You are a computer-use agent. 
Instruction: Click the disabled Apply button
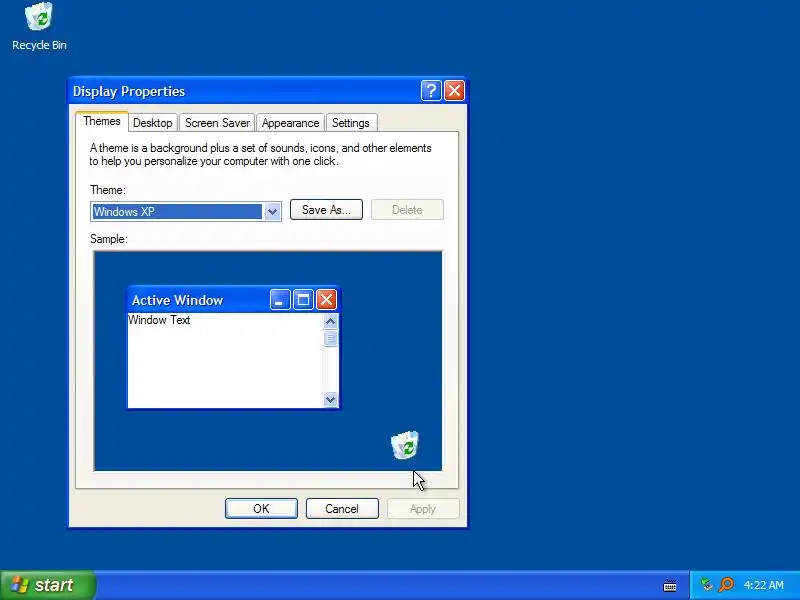(x=423, y=509)
